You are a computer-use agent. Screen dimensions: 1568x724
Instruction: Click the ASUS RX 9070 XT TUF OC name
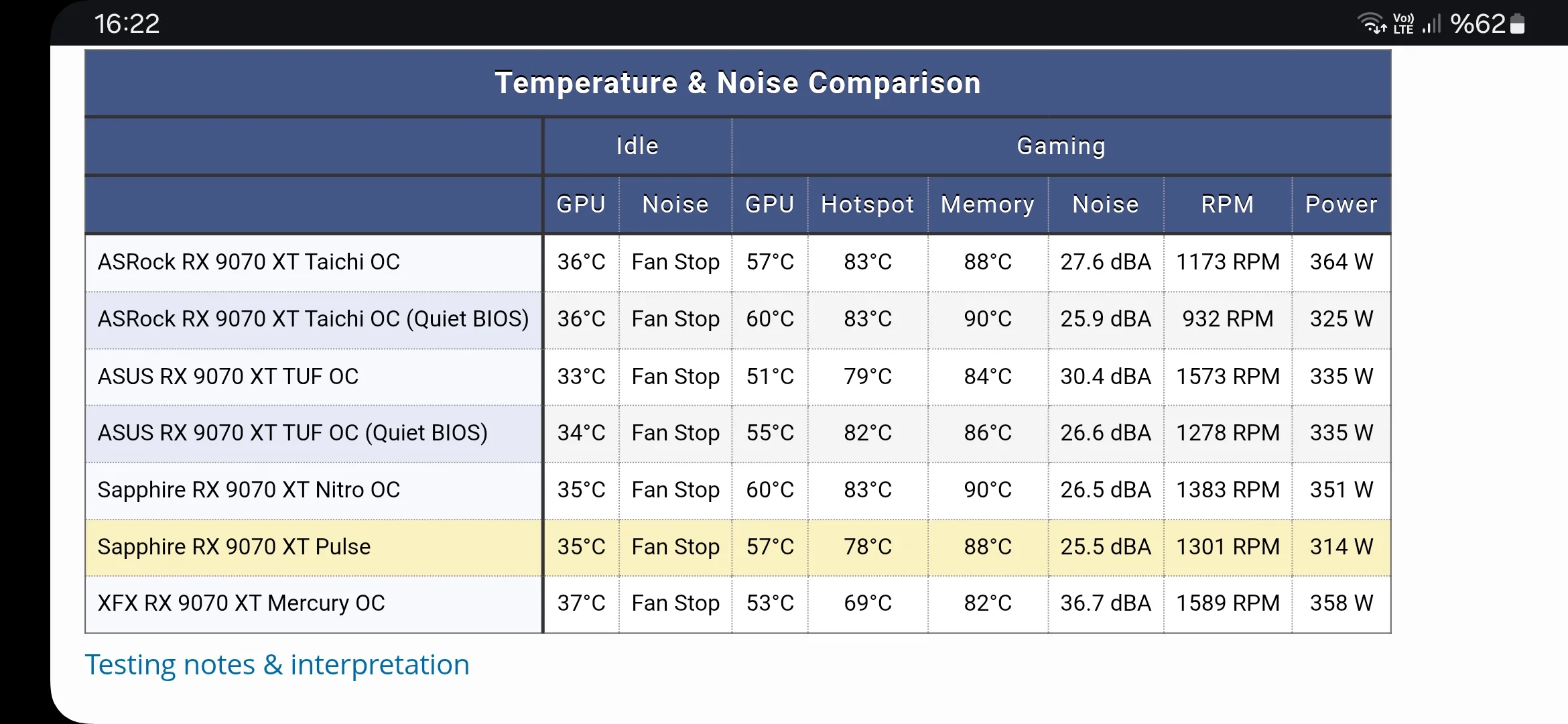point(228,377)
